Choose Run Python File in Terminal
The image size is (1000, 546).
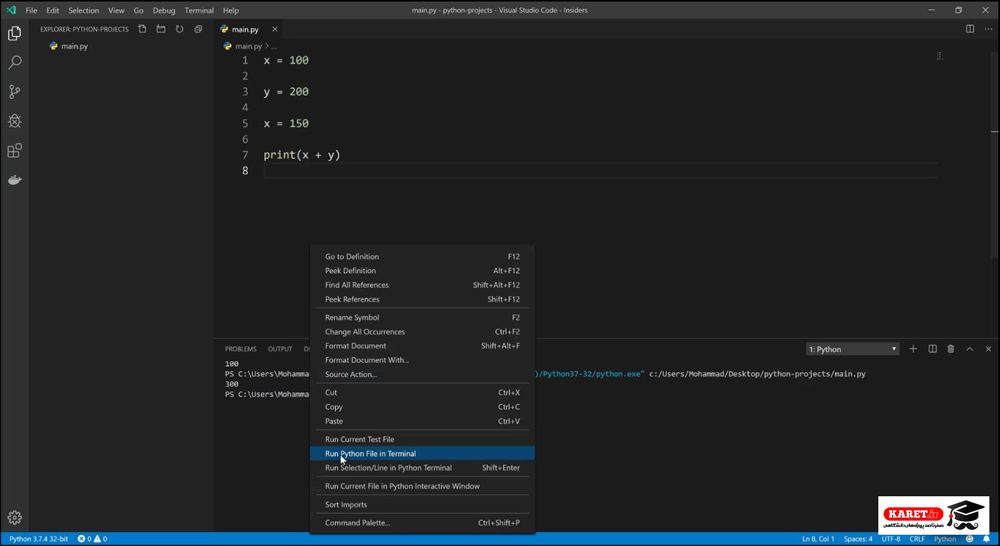tap(422, 454)
